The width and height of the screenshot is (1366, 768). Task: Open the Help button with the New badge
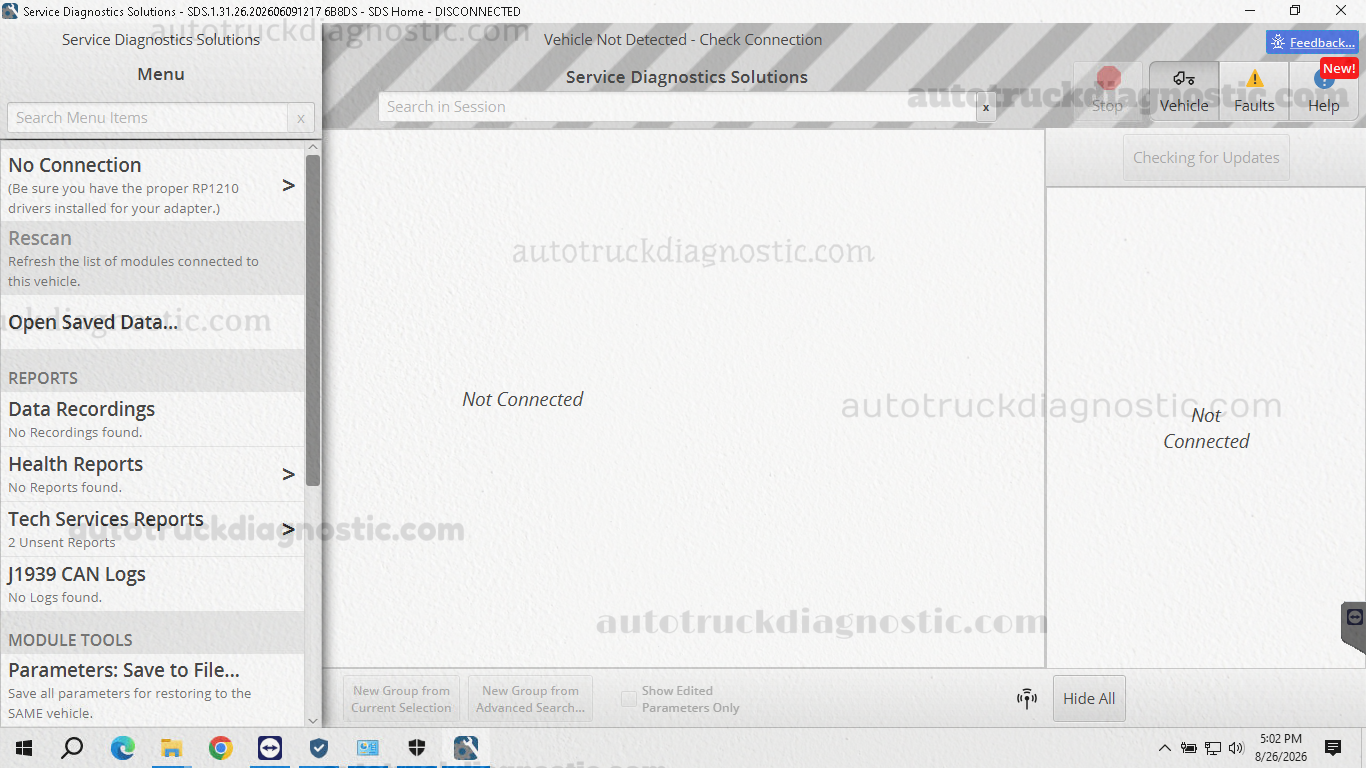click(1324, 91)
